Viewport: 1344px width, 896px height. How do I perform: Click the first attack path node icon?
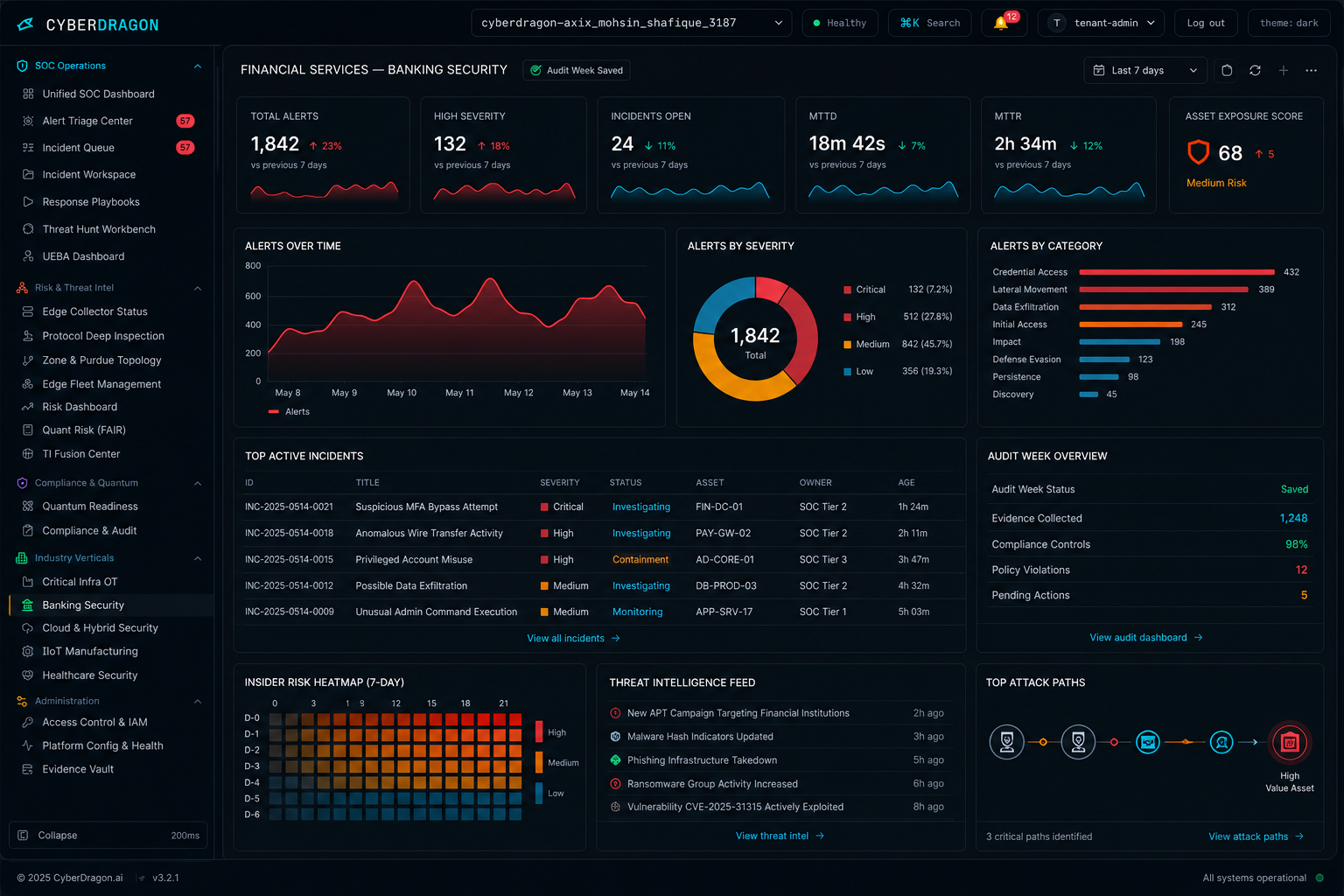(x=1007, y=742)
